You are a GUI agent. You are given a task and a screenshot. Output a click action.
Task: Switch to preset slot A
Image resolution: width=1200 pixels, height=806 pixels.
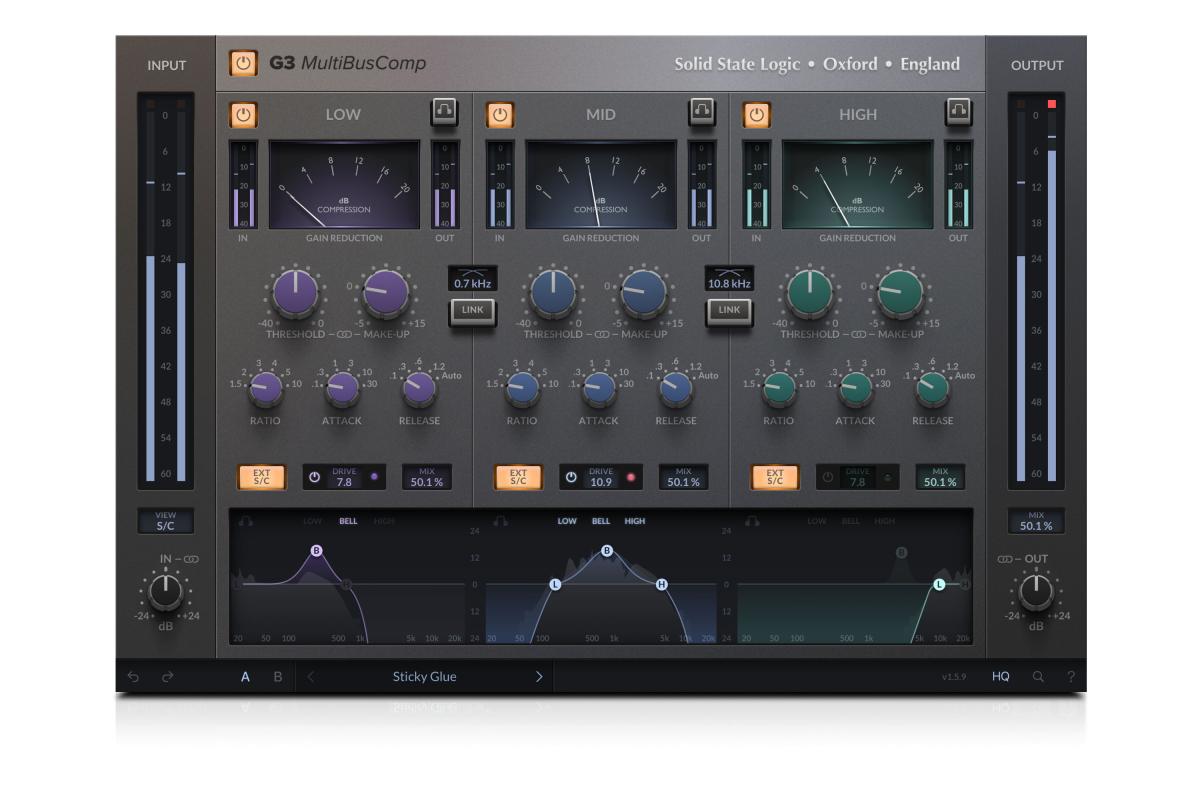[245, 677]
